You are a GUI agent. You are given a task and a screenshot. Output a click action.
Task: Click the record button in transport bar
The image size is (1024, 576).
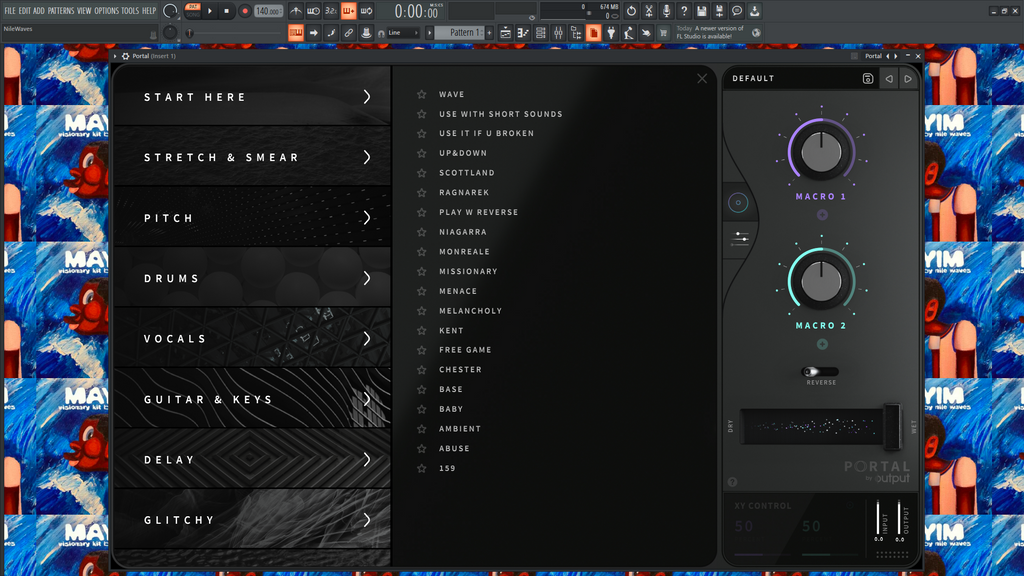click(244, 11)
